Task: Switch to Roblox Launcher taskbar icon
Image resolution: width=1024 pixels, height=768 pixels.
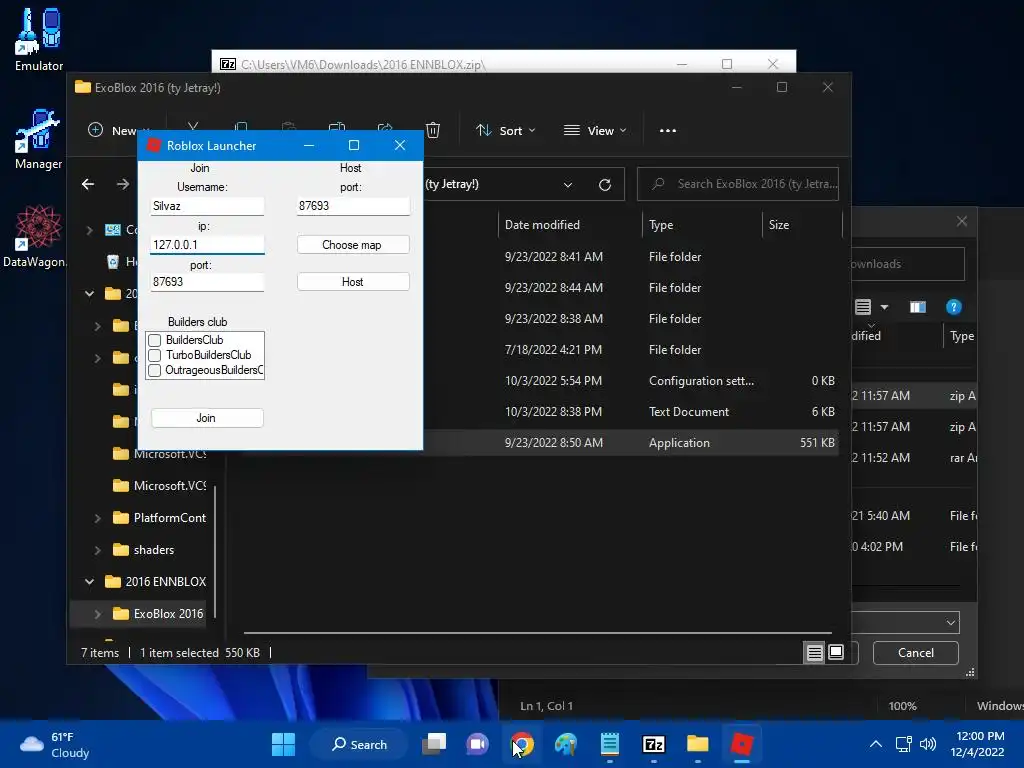Action: (742, 744)
